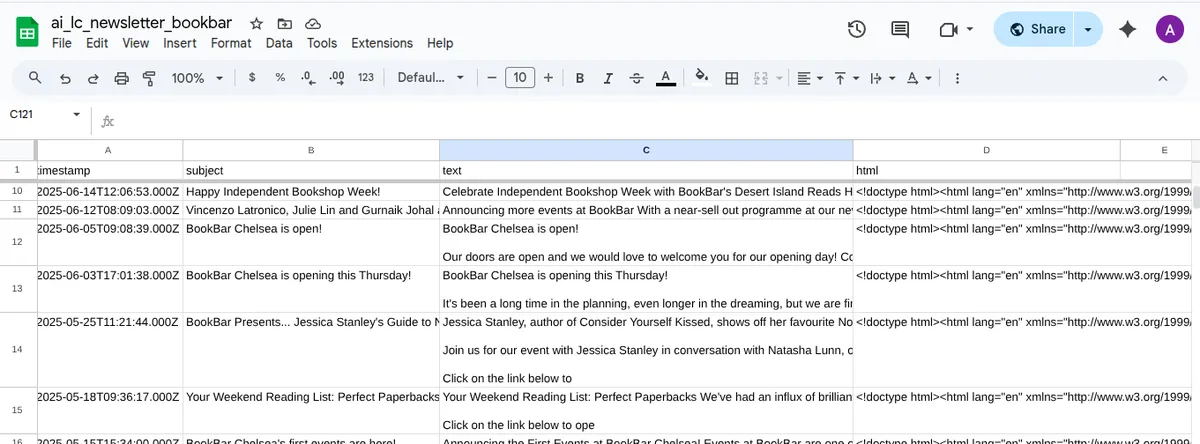Select the Paint format tool

[x=150, y=78]
